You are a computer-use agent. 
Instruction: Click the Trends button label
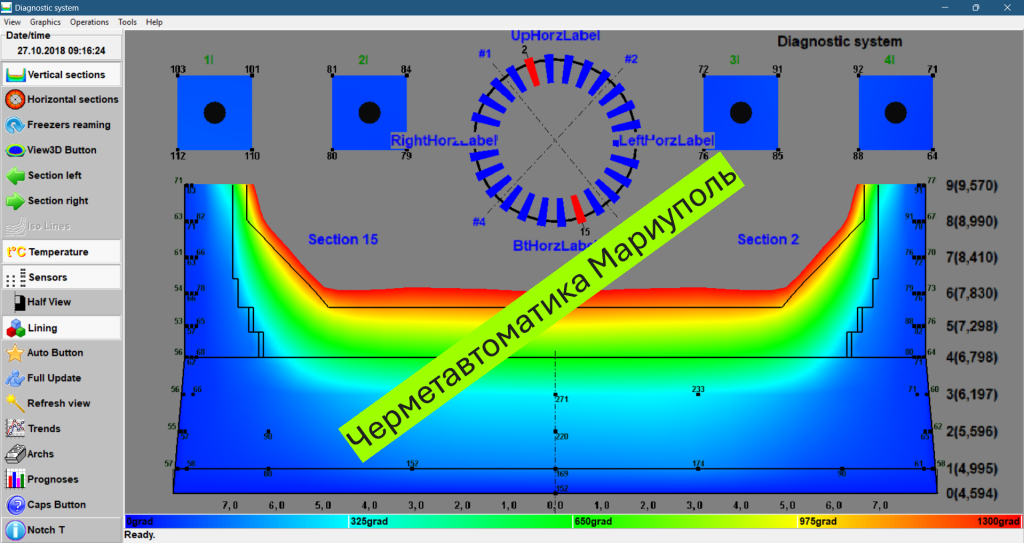tap(44, 429)
